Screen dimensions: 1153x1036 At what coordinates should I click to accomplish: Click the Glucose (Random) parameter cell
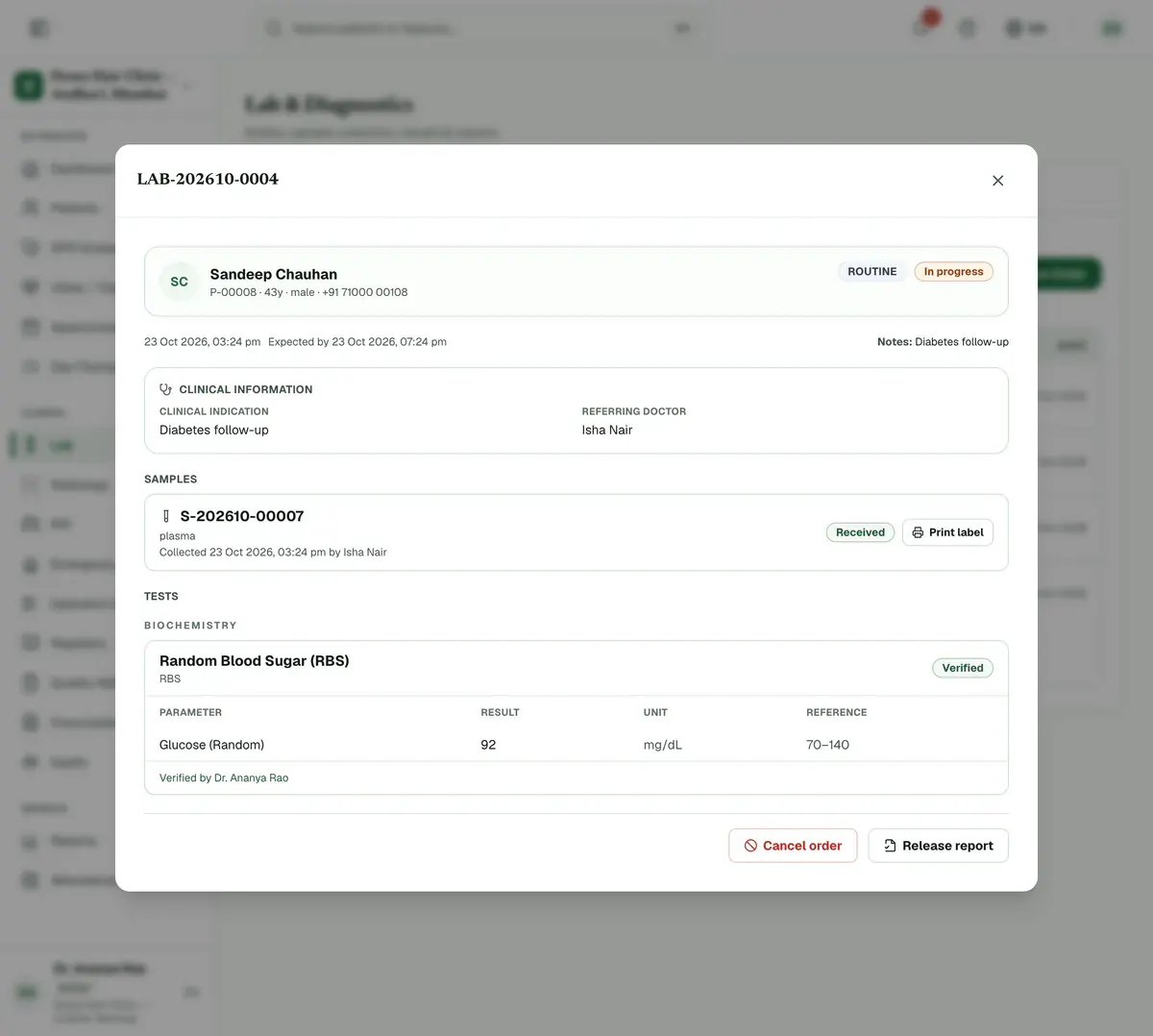pos(211,745)
